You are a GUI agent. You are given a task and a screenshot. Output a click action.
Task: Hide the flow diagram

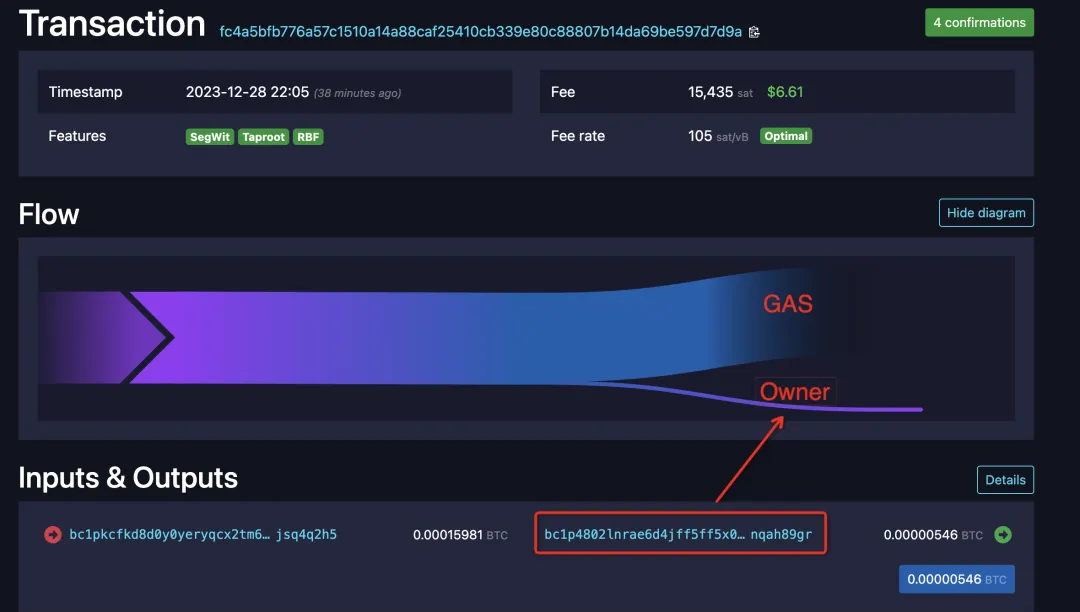[986, 213]
